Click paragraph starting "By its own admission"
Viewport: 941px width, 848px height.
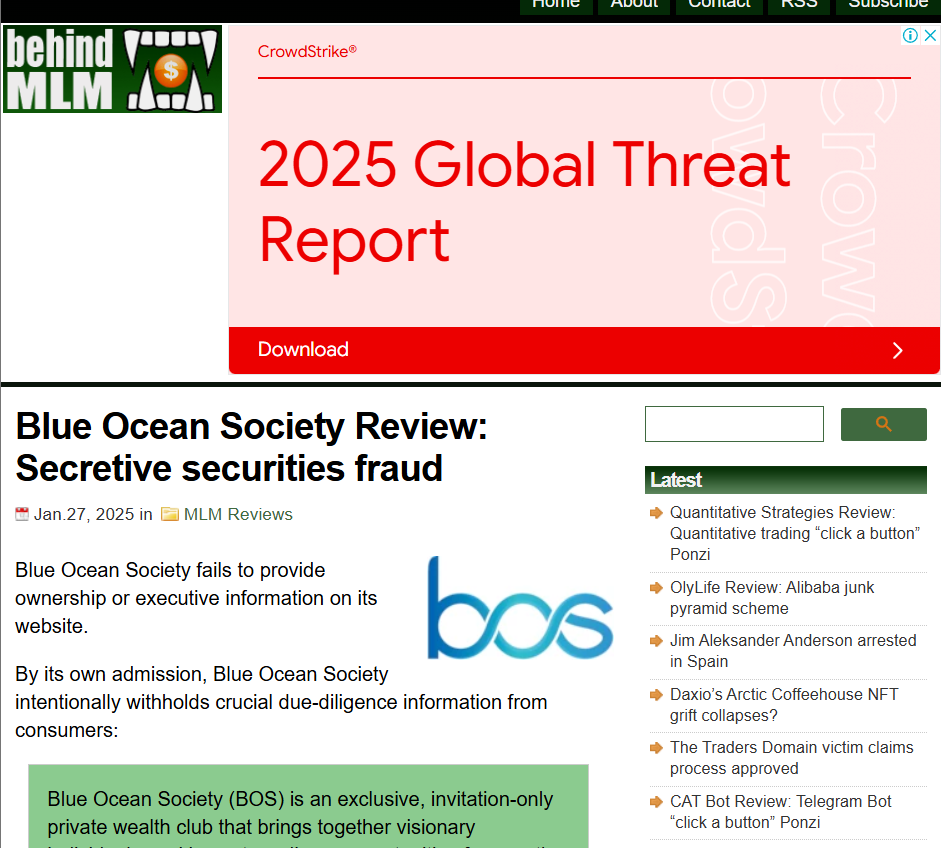281,702
